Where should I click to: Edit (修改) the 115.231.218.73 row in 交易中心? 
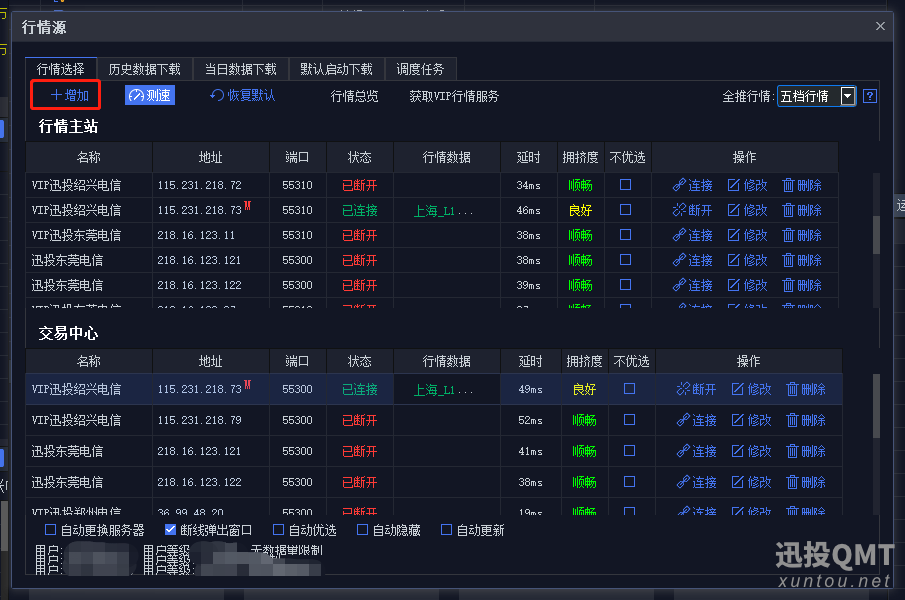[x=751, y=389]
